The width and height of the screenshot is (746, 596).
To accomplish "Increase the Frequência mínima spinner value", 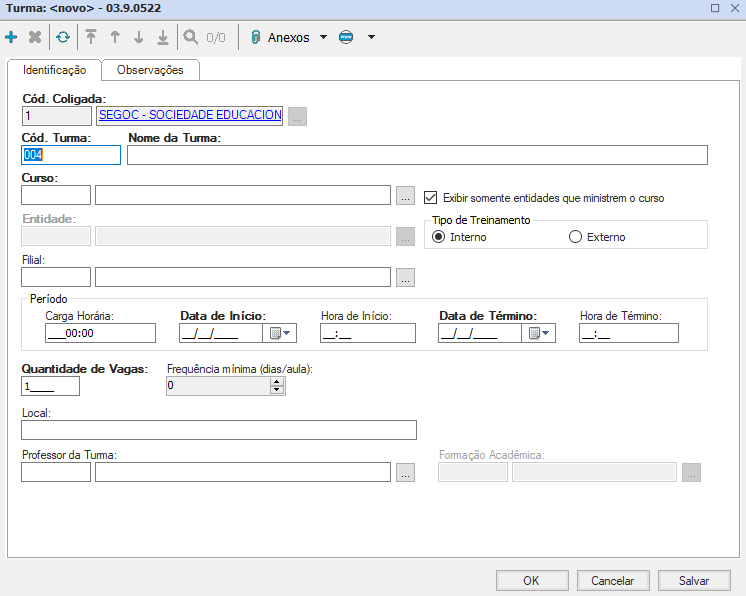I will click(x=277, y=380).
